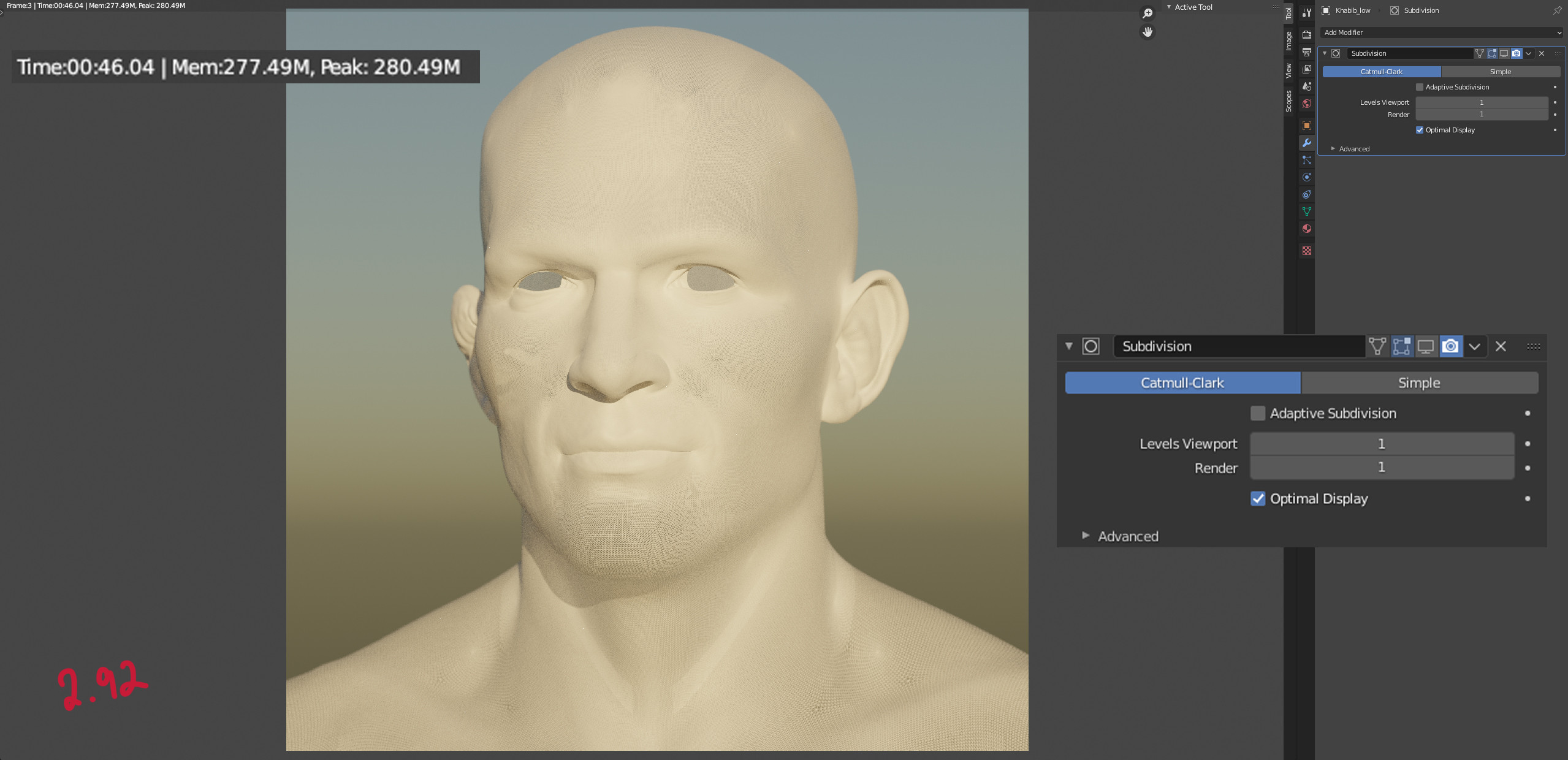Switch to the Scopes sidebar tab
Viewport: 1568px width, 760px height.
point(1288,101)
